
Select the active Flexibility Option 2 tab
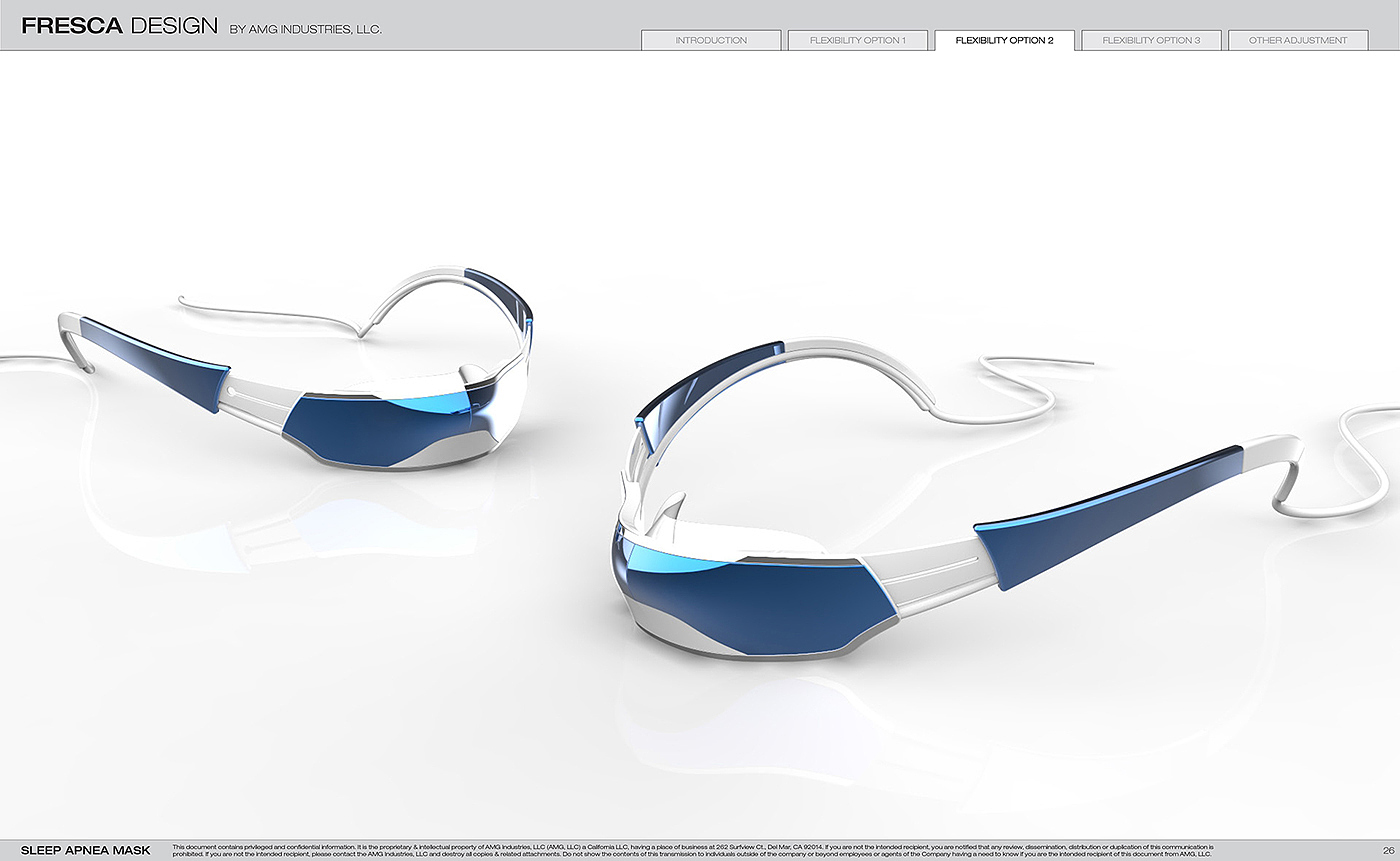[1004, 40]
